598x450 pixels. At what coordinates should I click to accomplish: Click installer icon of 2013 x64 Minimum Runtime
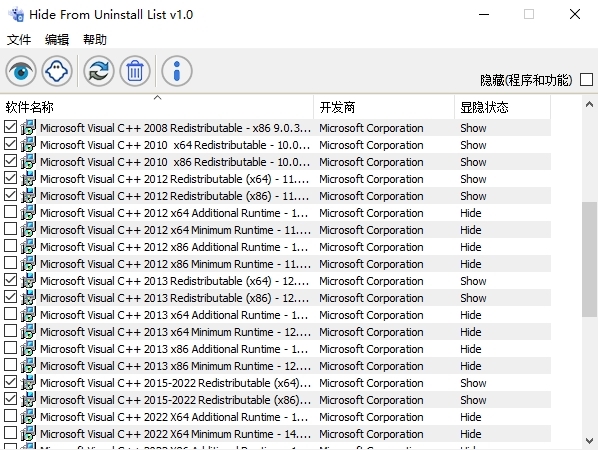click(x=28, y=331)
